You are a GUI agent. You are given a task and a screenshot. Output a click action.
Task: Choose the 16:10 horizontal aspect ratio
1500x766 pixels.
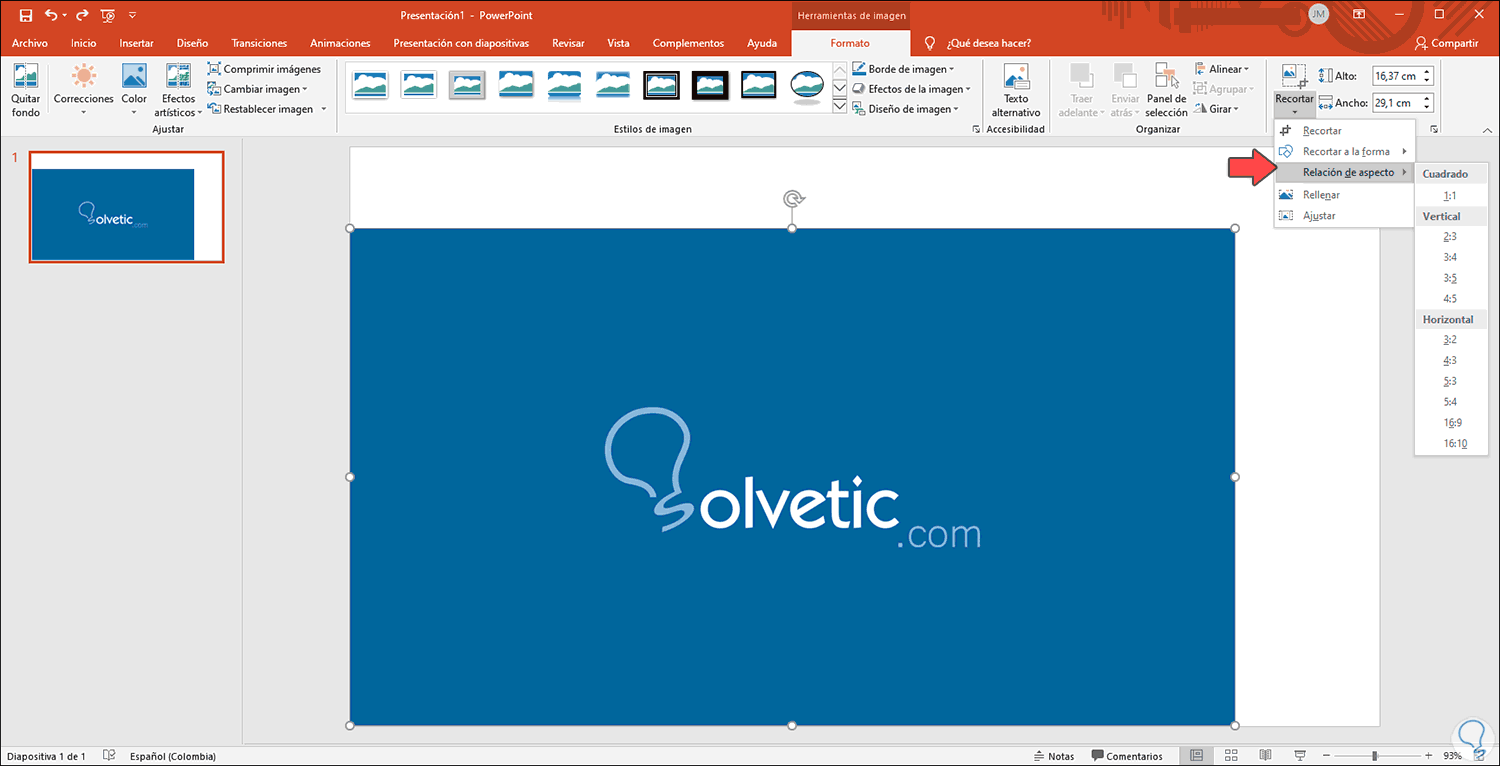coord(1455,443)
